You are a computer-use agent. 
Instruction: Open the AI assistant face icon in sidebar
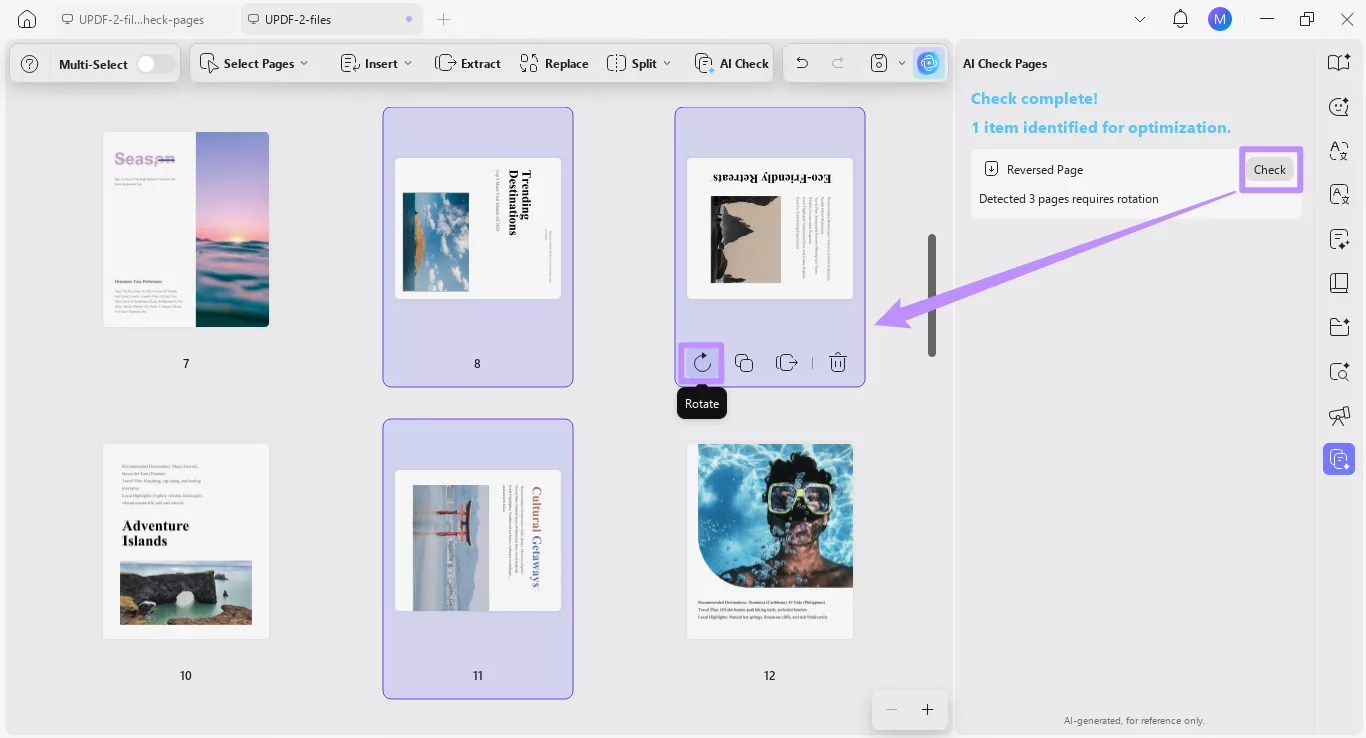point(1339,107)
